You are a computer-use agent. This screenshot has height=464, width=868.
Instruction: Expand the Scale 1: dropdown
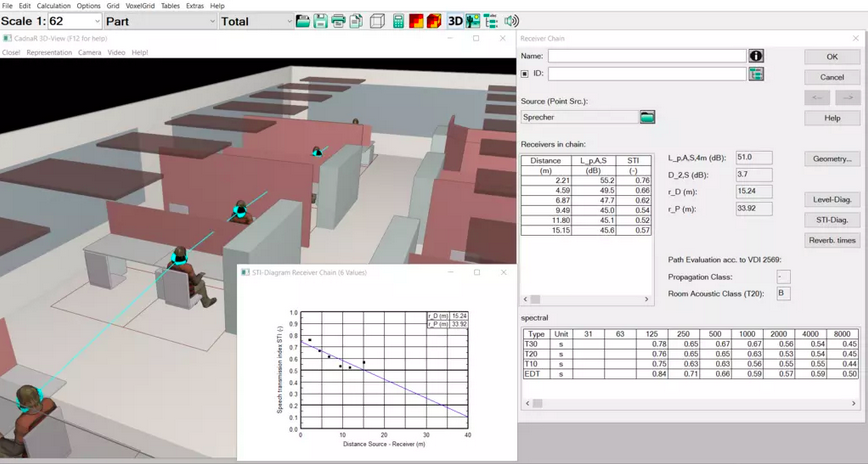(96, 21)
